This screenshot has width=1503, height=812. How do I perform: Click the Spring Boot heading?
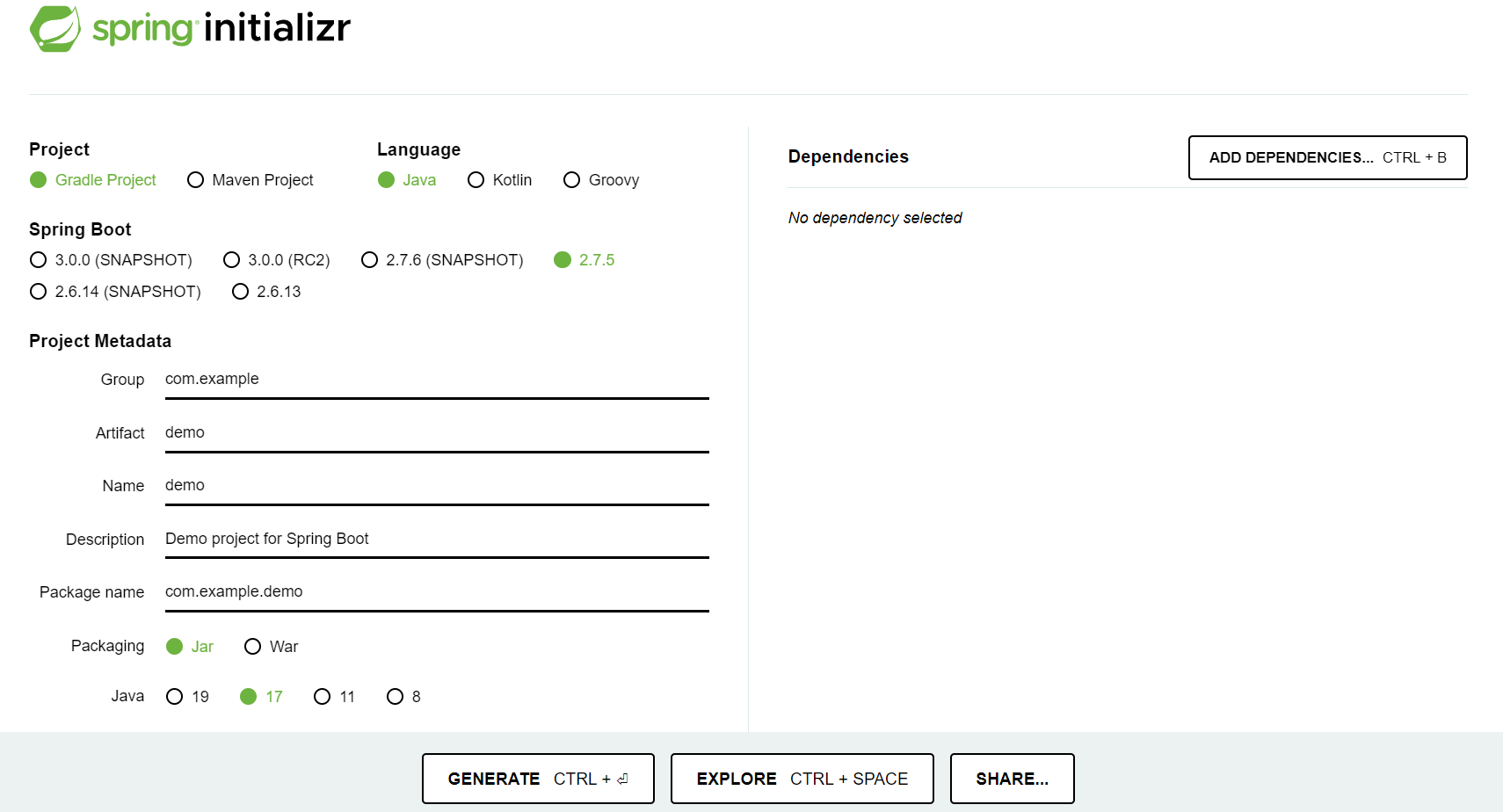pos(80,229)
